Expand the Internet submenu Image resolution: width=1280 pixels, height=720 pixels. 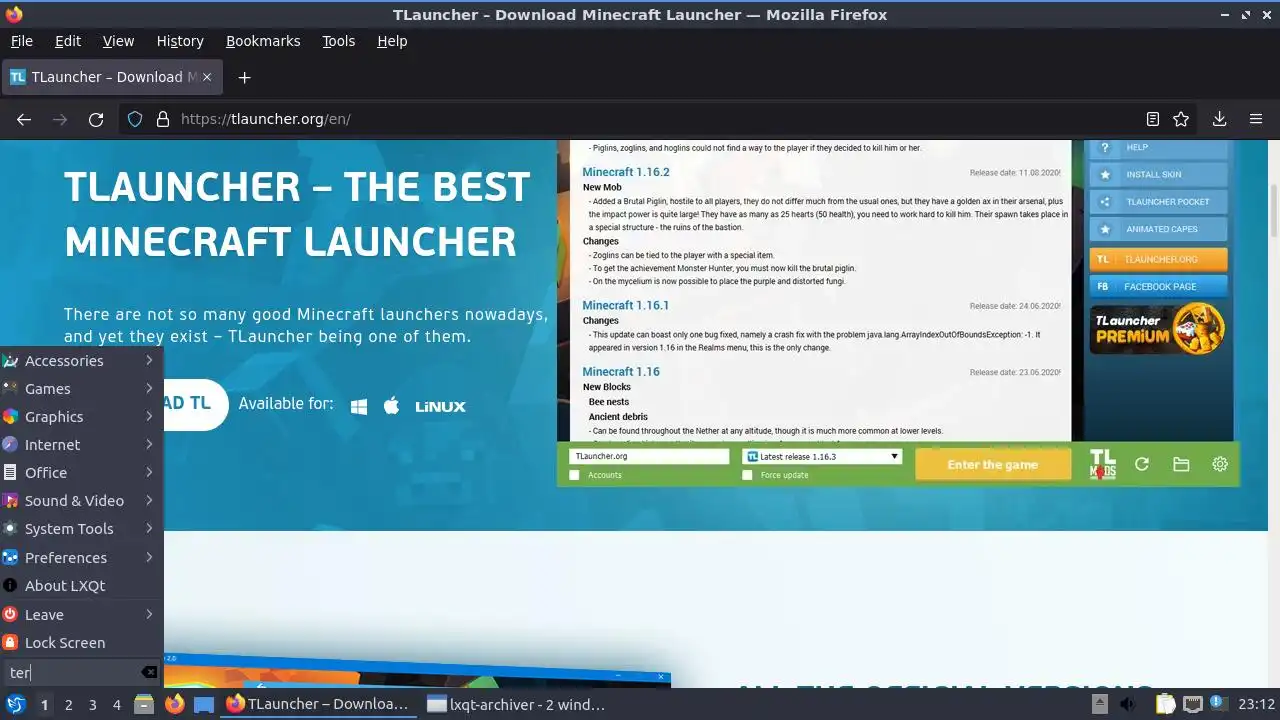point(81,444)
